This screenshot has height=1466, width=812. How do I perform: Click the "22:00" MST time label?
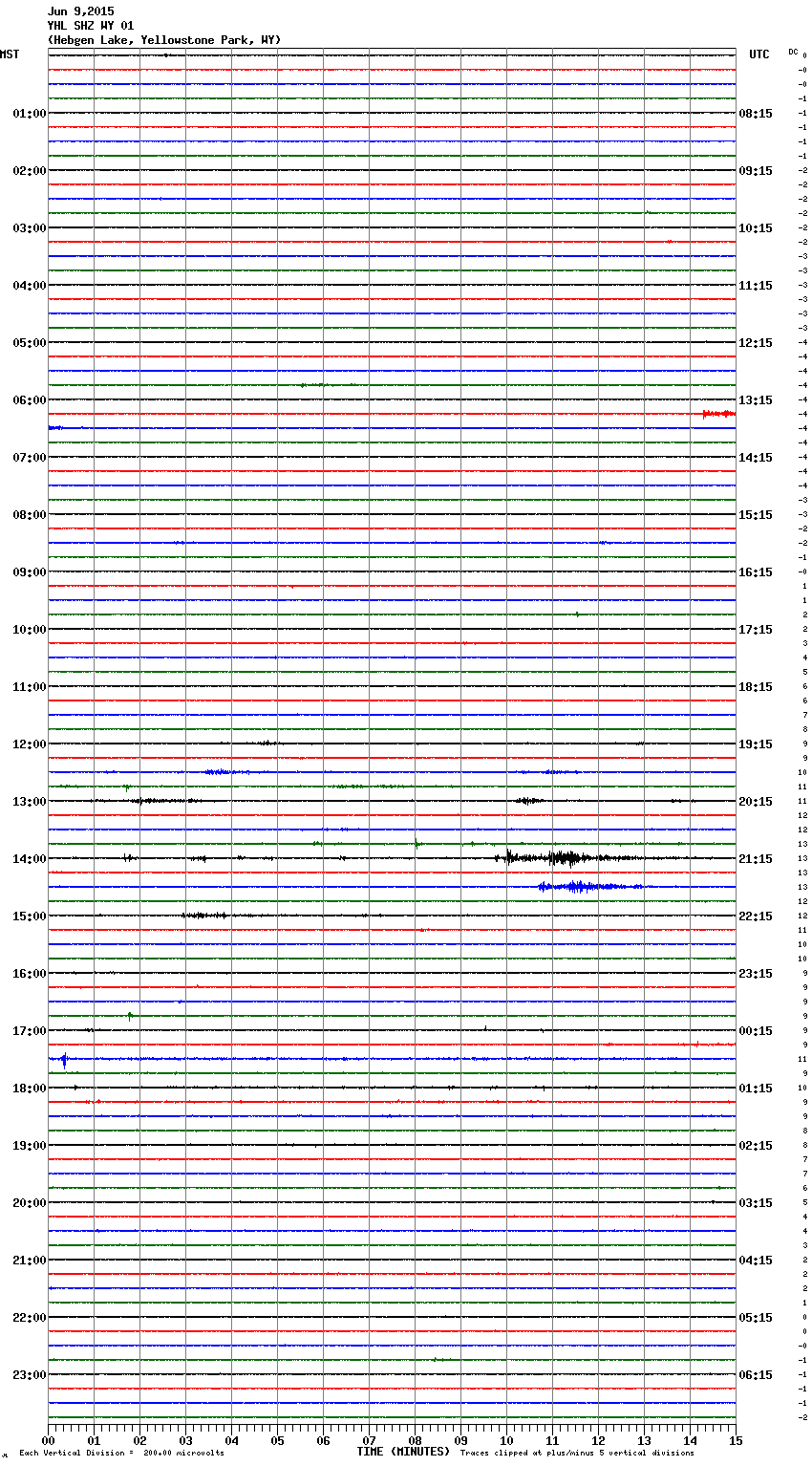coord(30,1318)
